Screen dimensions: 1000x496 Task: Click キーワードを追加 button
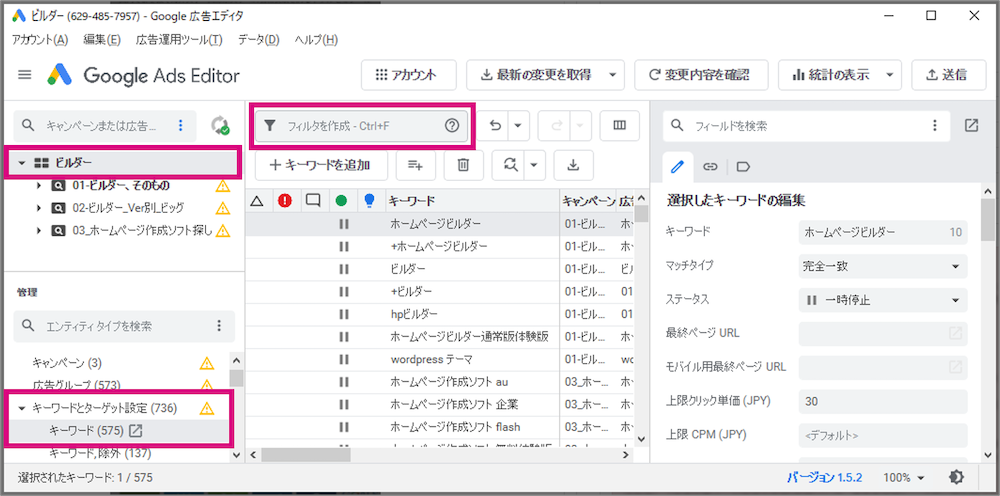[x=321, y=165]
